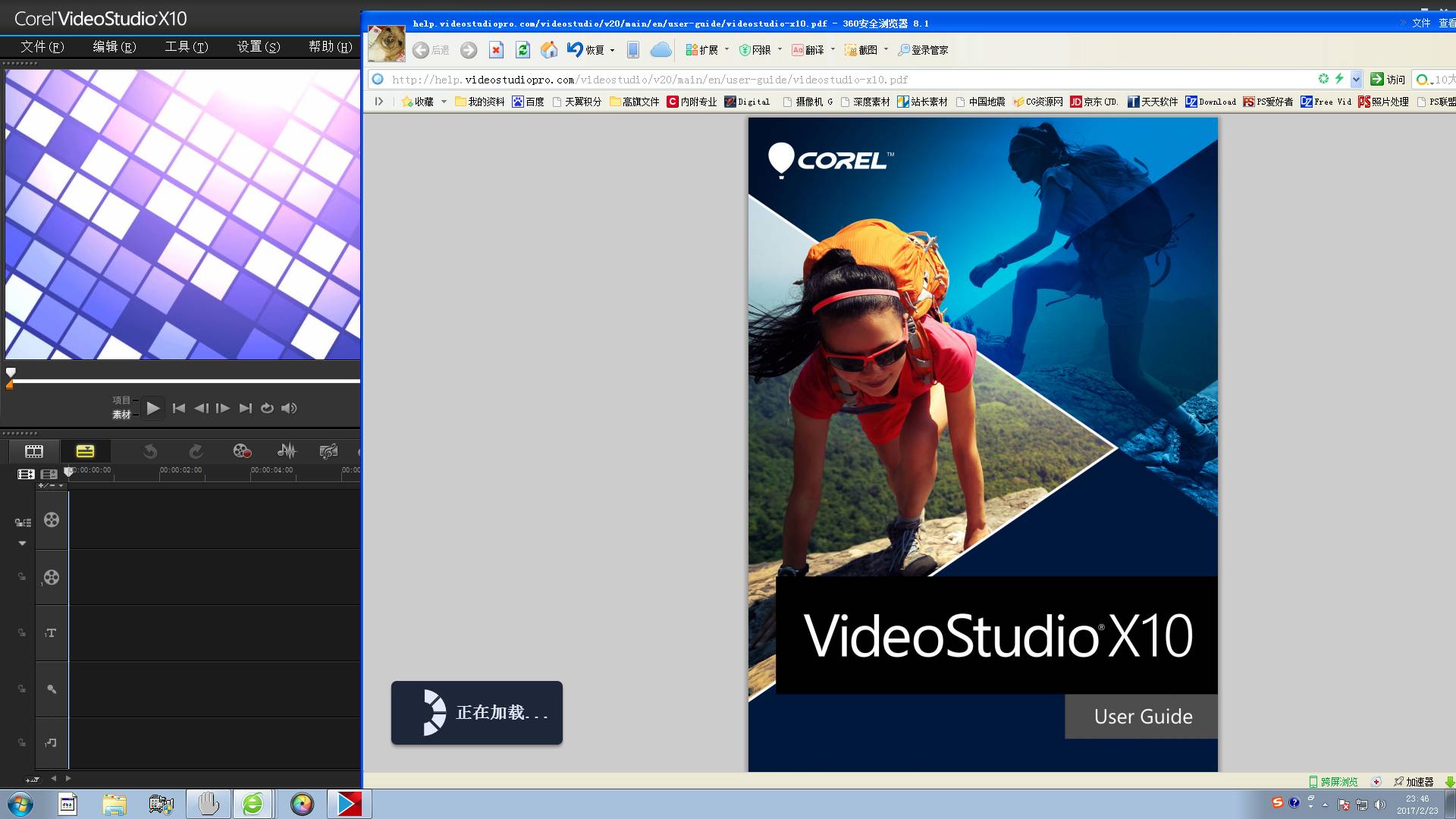Open the 恢复 dropdown arrow in browser toolbar
The height and width of the screenshot is (819, 1456).
coord(612,50)
